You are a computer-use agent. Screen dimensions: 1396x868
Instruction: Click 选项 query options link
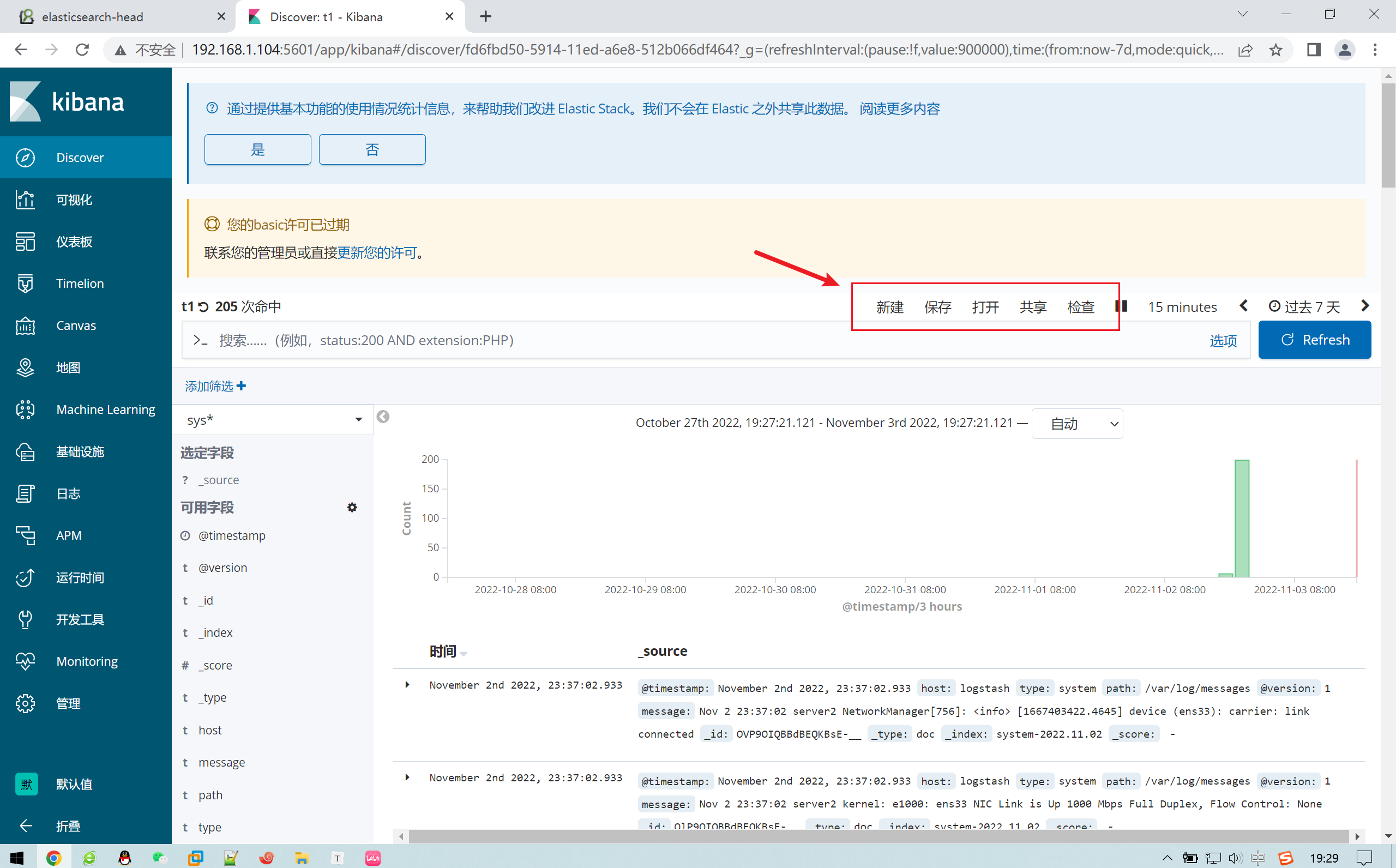click(x=1223, y=341)
